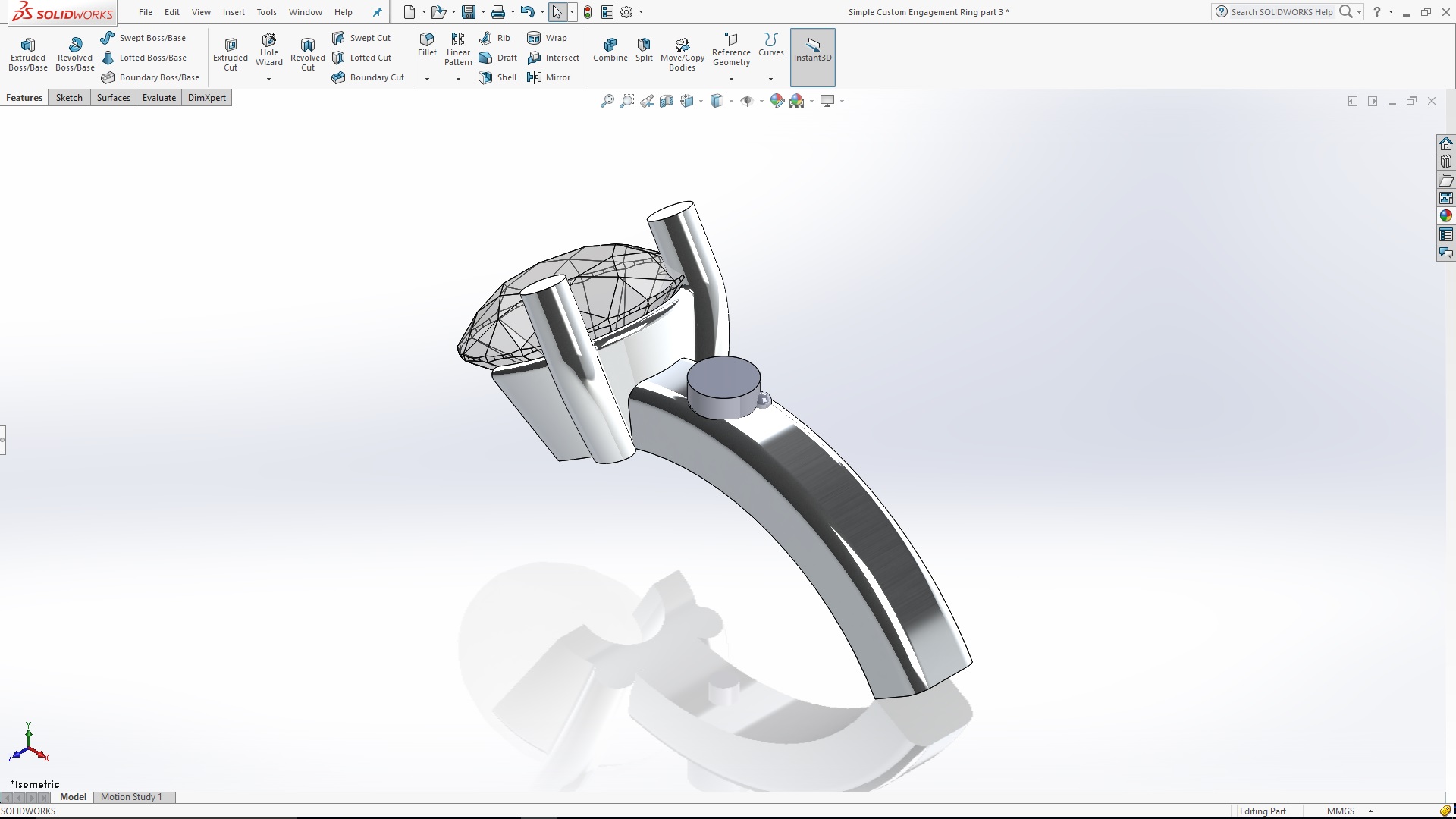Open the Reference Geometry tool
This screenshot has height=819, width=1456.
[x=731, y=49]
